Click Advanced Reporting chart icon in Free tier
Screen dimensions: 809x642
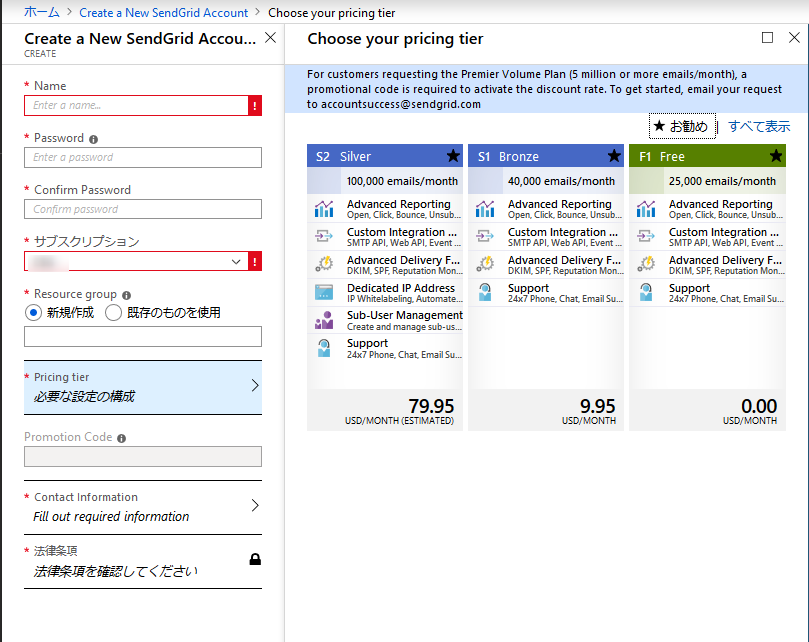tap(646, 208)
